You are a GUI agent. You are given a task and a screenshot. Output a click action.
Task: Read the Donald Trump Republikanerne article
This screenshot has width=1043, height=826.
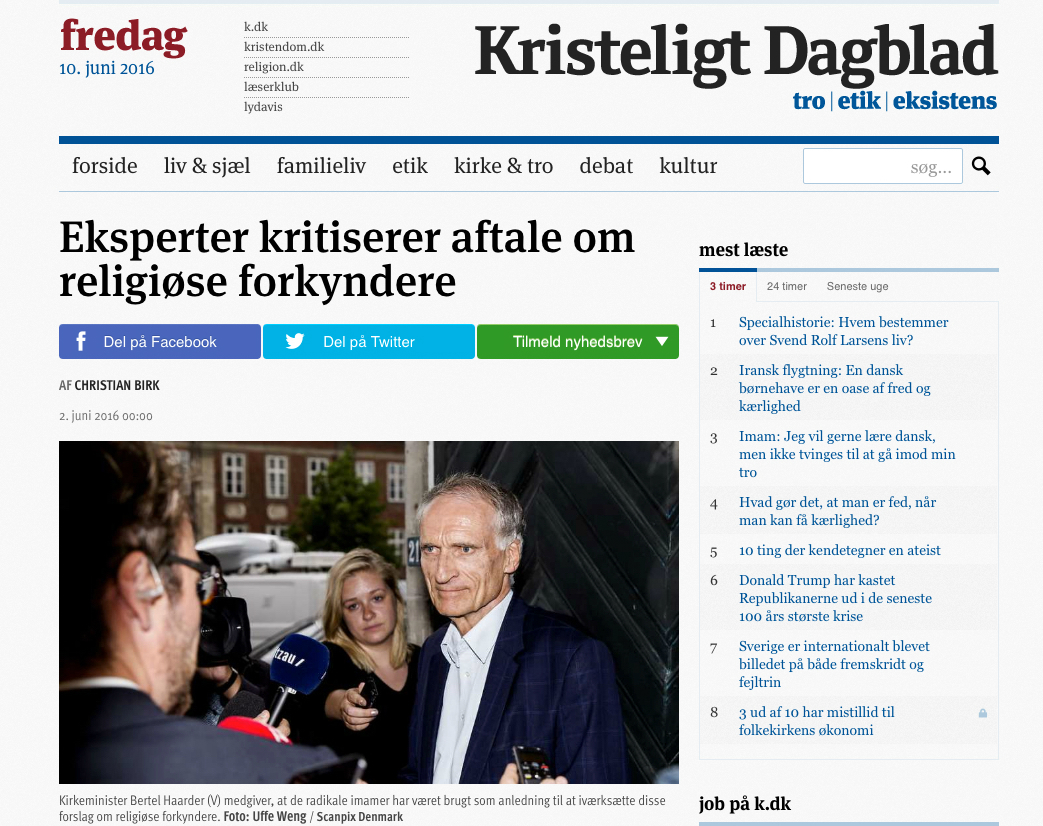(835, 598)
